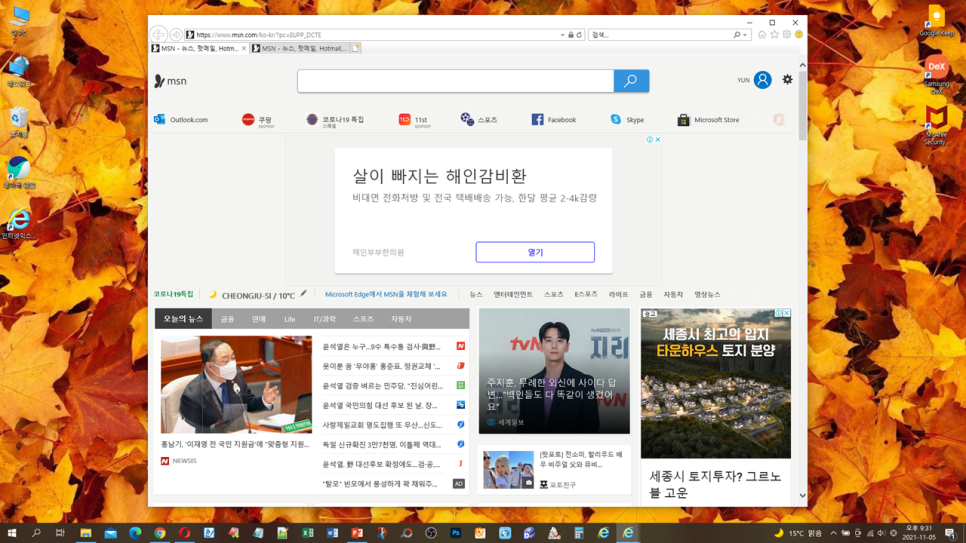Open 엔터테인먼트 in top navigation row

tap(513, 295)
